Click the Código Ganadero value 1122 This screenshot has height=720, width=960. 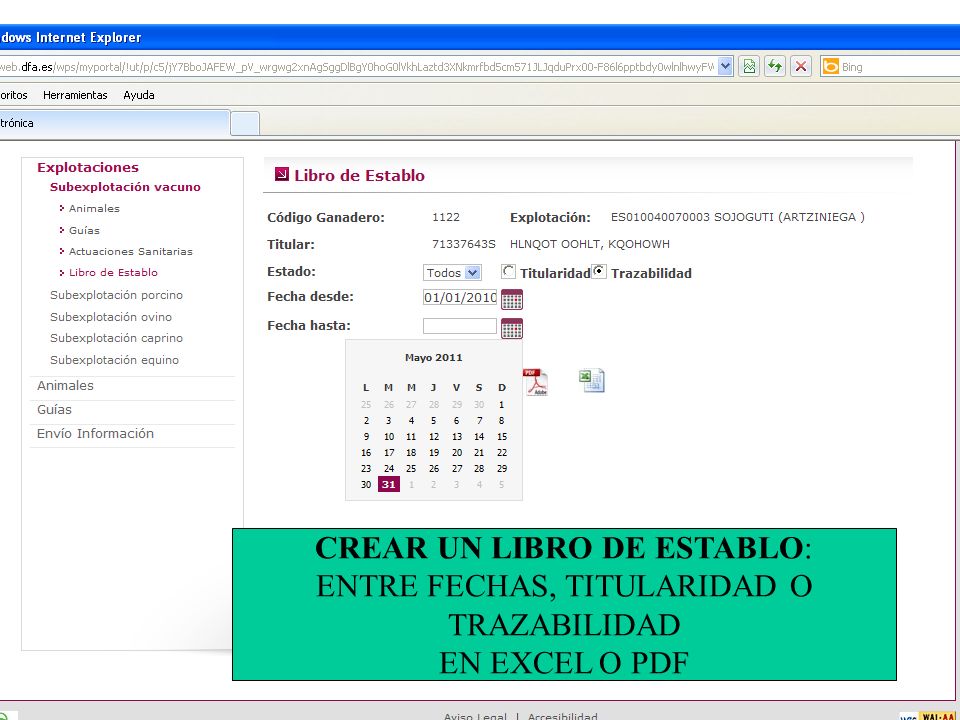coord(446,217)
